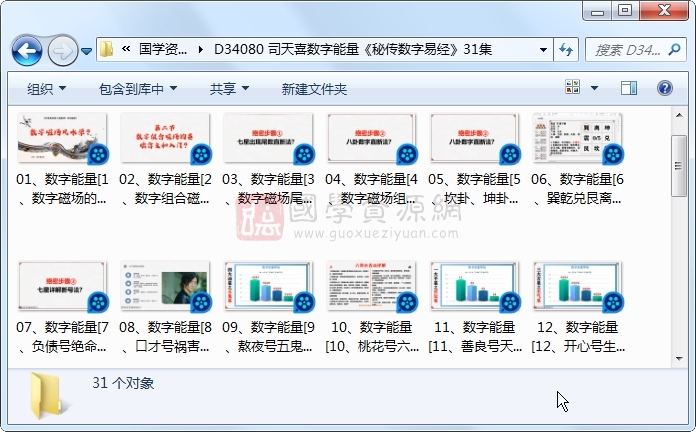This screenshot has width=696, height=432.
Task: Select video thumbnail 03、数字能量
Action: click(x=268, y=138)
